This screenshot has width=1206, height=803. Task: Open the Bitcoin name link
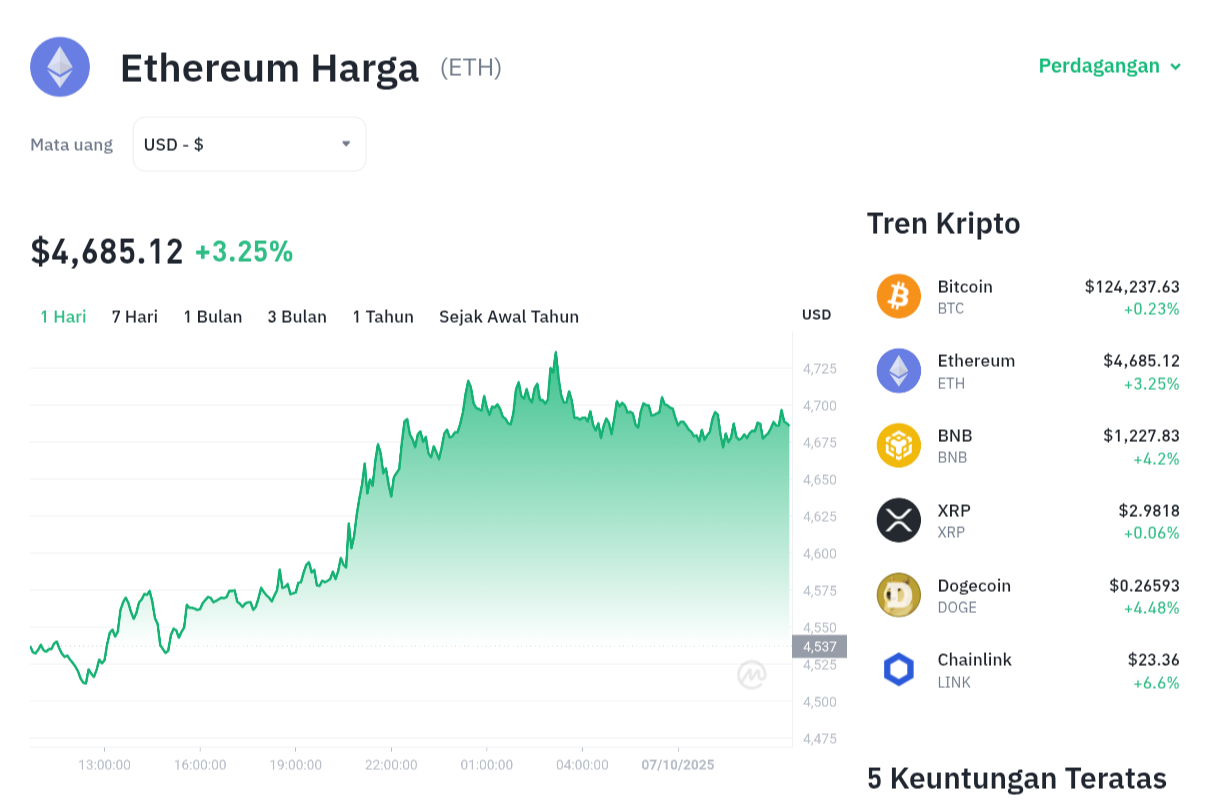[965, 286]
